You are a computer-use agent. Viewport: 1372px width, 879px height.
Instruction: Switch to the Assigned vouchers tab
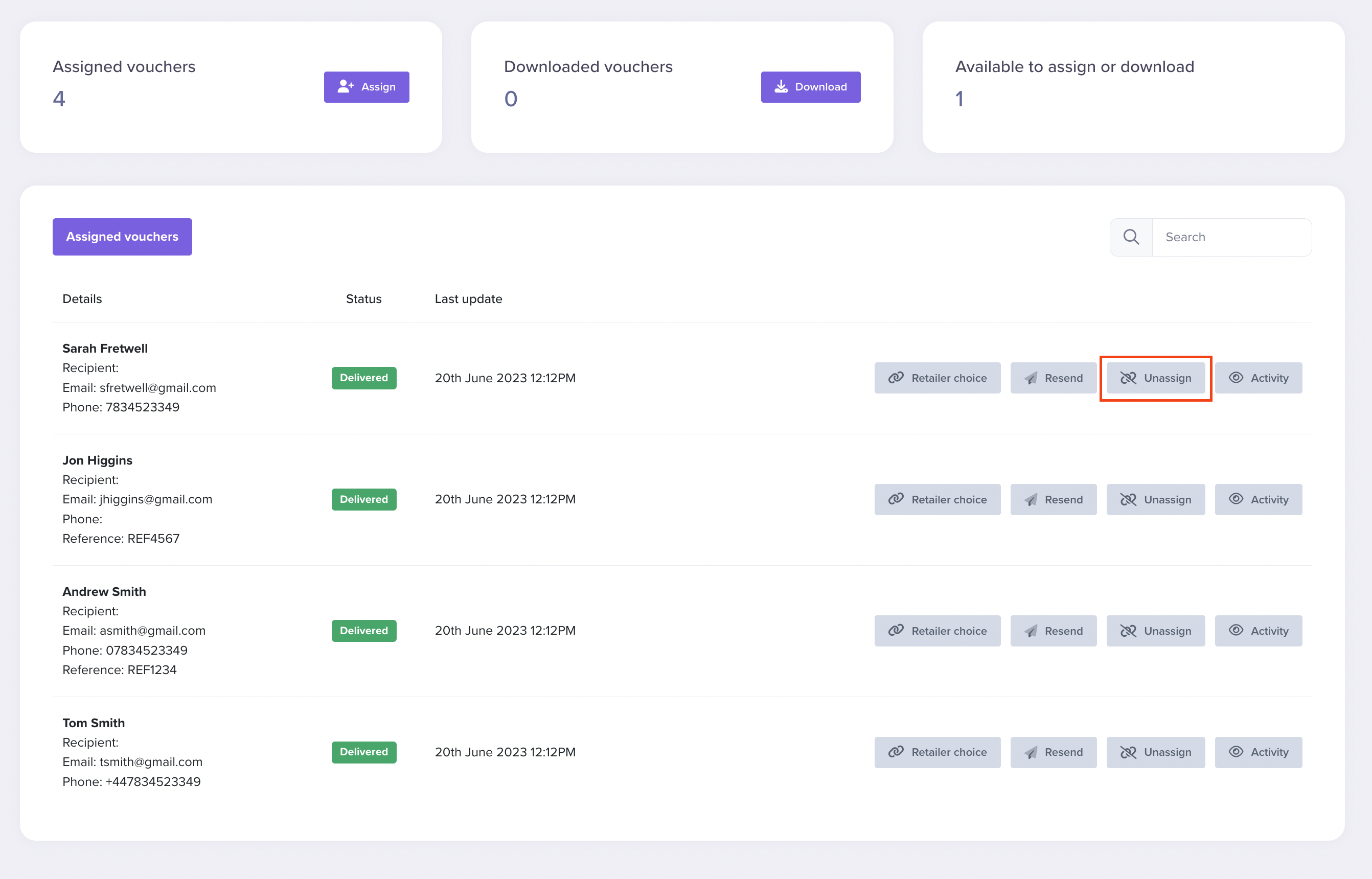(x=122, y=236)
